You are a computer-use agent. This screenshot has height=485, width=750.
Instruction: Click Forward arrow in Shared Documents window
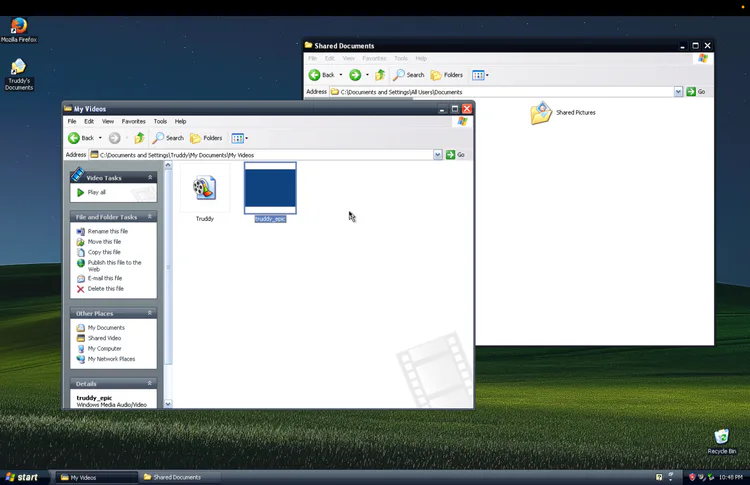[355, 75]
